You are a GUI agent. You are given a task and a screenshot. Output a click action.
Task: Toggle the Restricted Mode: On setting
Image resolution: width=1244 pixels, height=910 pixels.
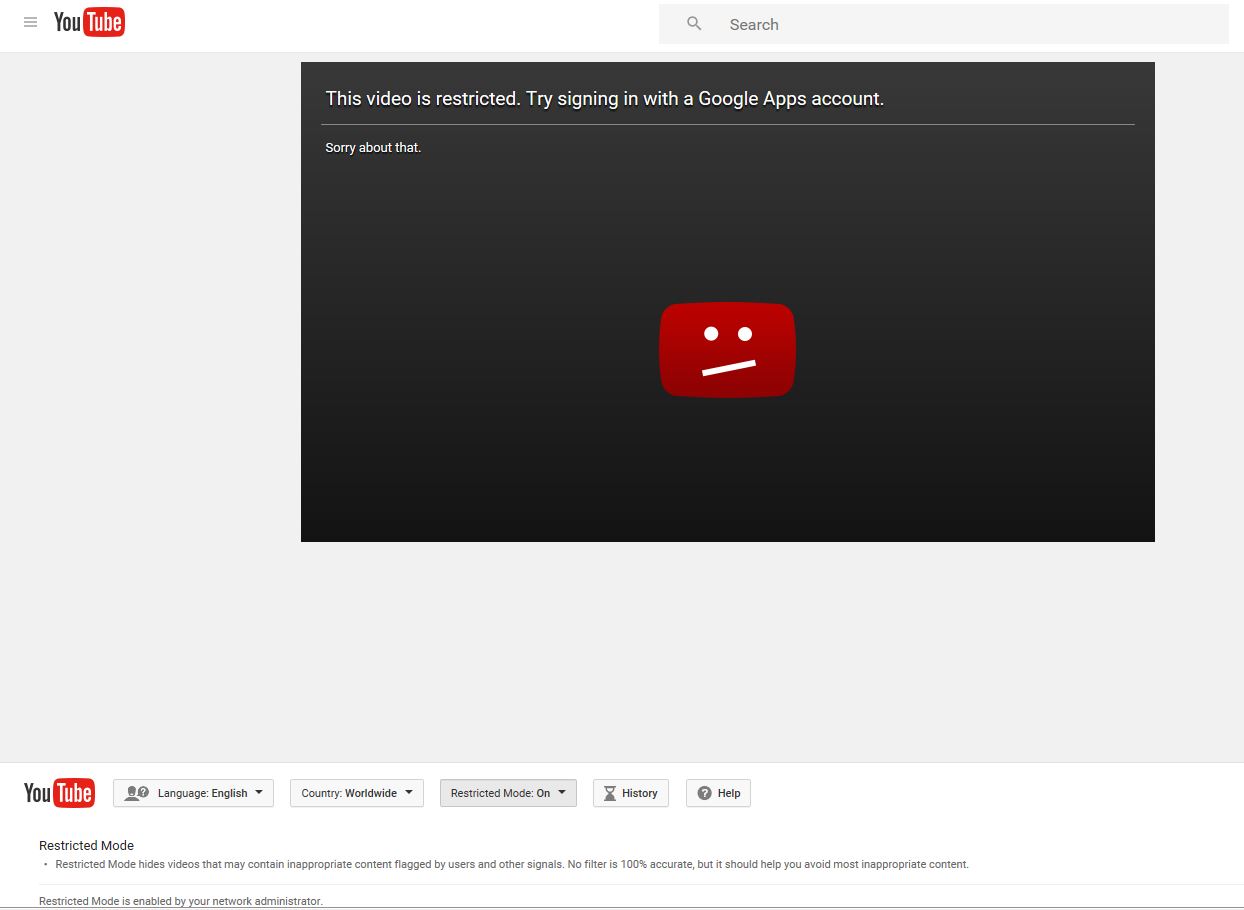pyautogui.click(x=500, y=793)
